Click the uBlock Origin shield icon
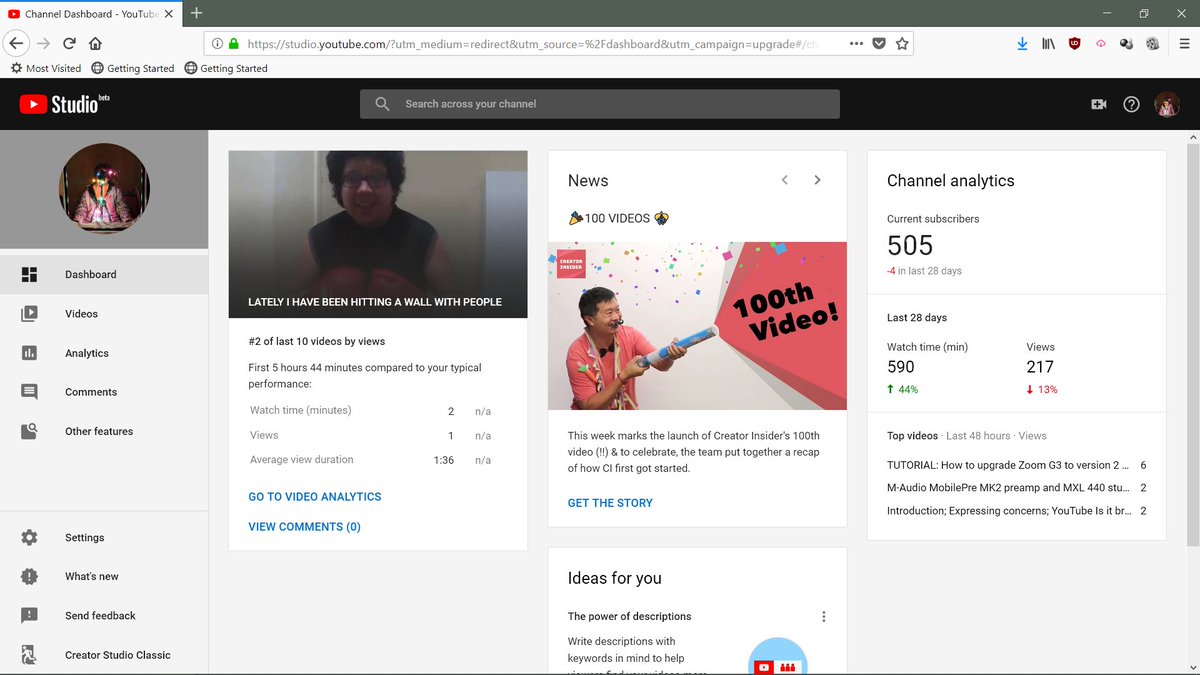This screenshot has height=675, width=1200. [x=1075, y=44]
